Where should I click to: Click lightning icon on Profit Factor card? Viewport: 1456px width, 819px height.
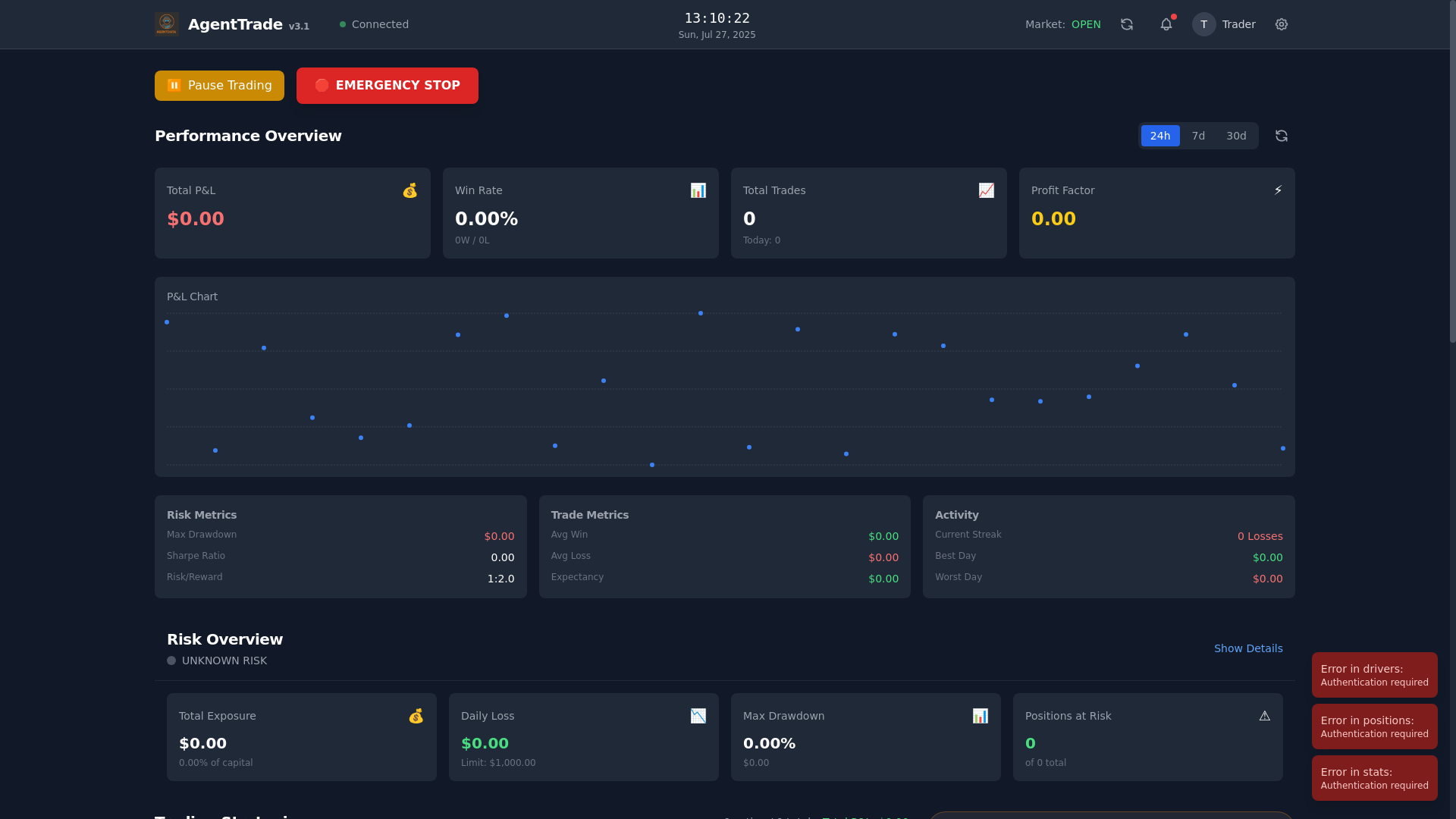(1278, 190)
